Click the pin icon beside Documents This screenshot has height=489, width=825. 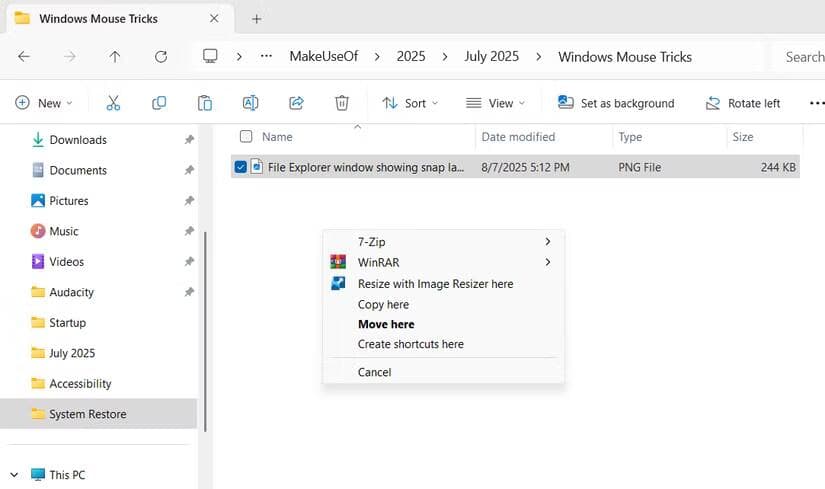pyautogui.click(x=189, y=170)
